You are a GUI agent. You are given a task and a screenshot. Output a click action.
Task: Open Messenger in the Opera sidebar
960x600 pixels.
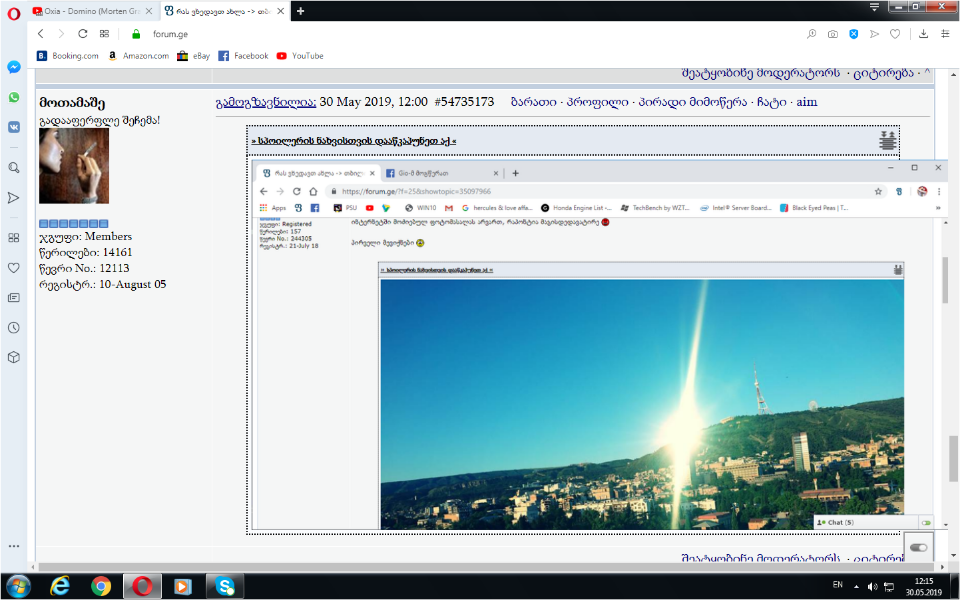[x=14, y=67]
